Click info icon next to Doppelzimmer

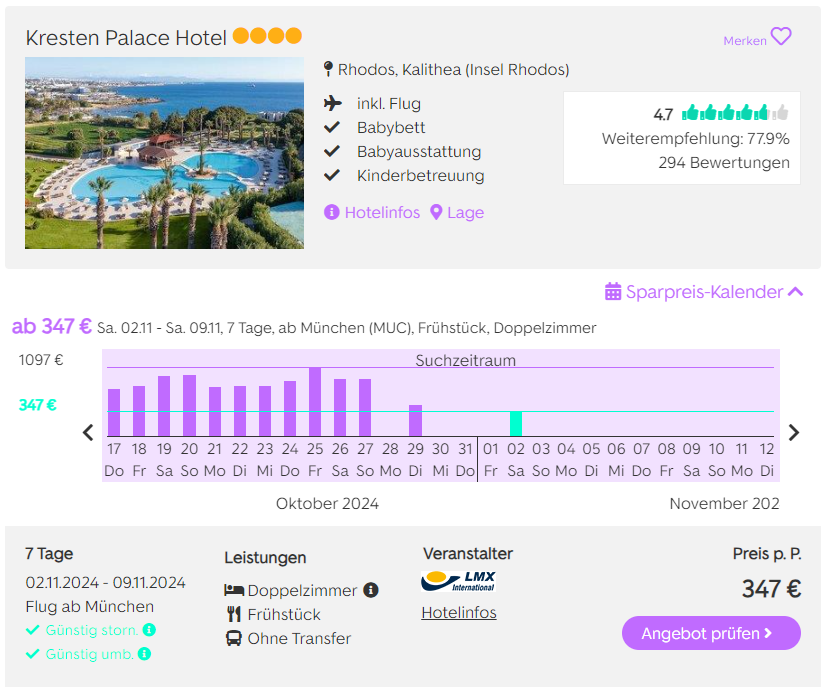coord(371,590)
